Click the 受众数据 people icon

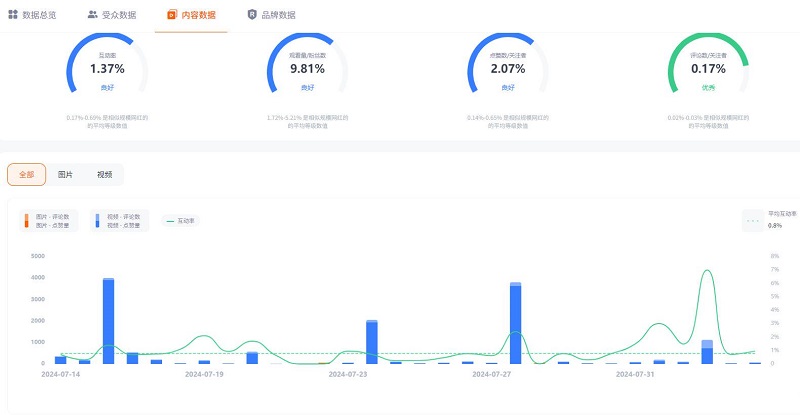tap(93, 15)
